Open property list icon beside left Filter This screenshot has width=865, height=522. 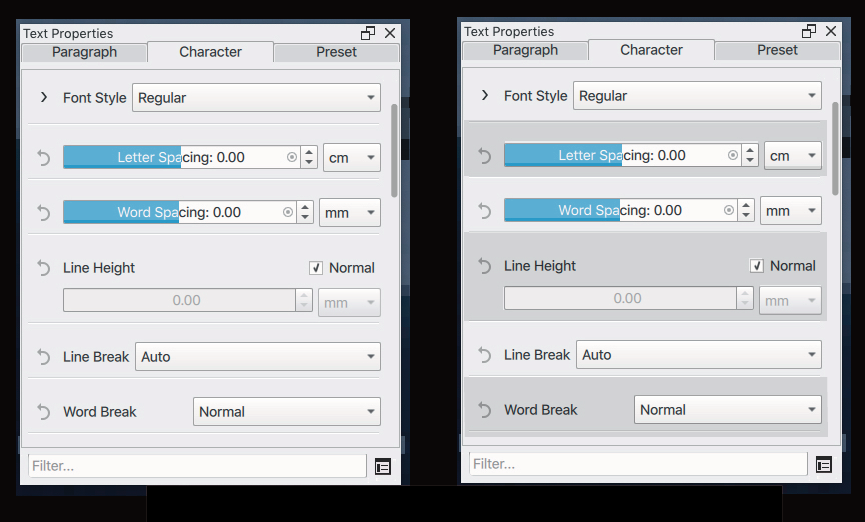(x=383, y=467)
